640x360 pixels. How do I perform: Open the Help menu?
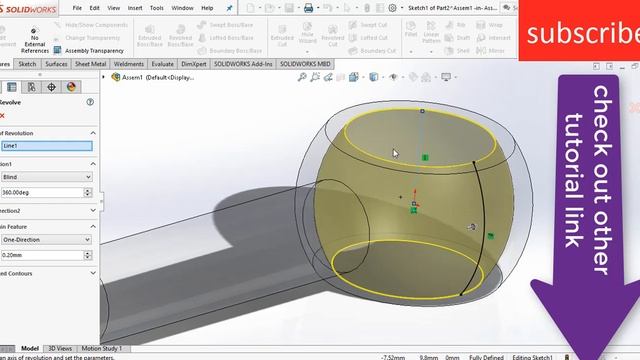point(207,8)
